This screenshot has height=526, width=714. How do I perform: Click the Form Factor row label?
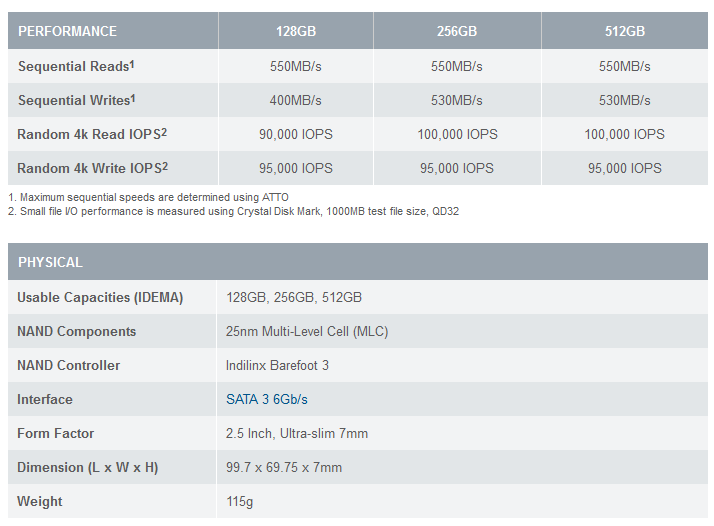point(56,433)
